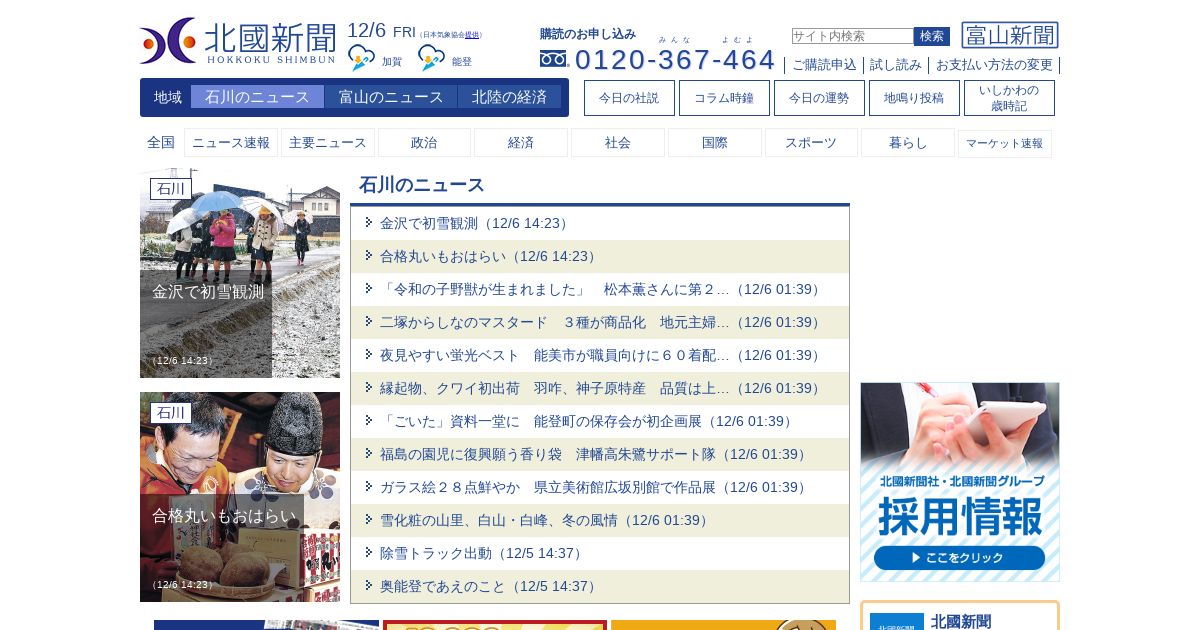Image resolution: width=1200 pixels, height=630 pixels.
Task: Open 主要ニュース menu item
Action: 328,143
